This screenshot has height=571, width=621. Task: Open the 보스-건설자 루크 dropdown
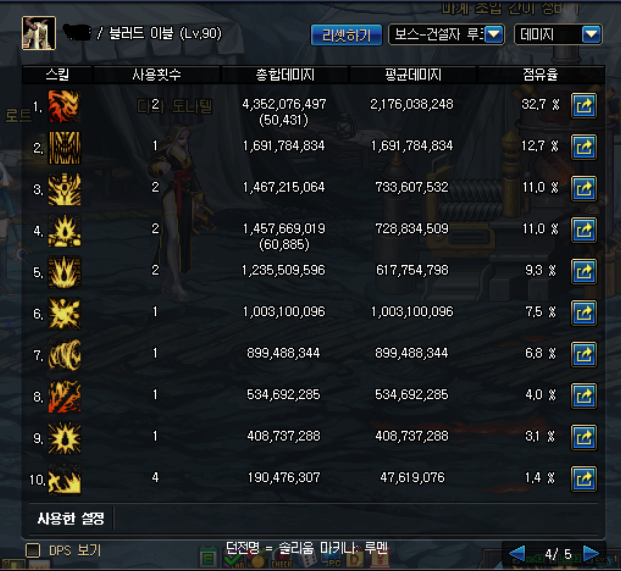(x=446, y=34)
